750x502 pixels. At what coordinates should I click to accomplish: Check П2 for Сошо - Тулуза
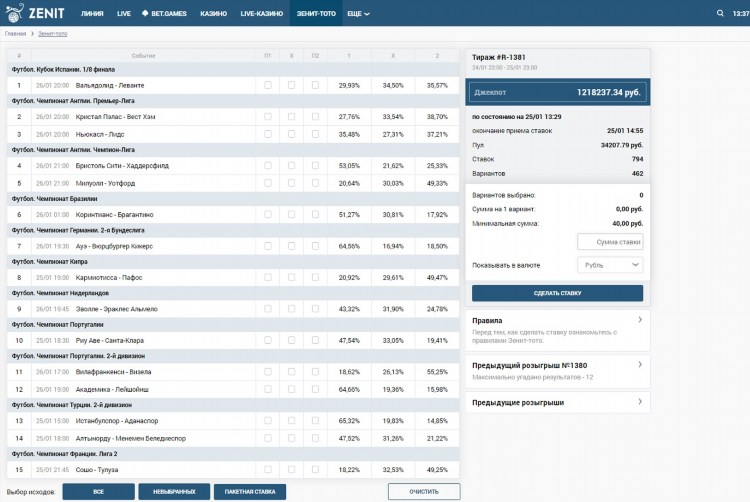[315, 469]
